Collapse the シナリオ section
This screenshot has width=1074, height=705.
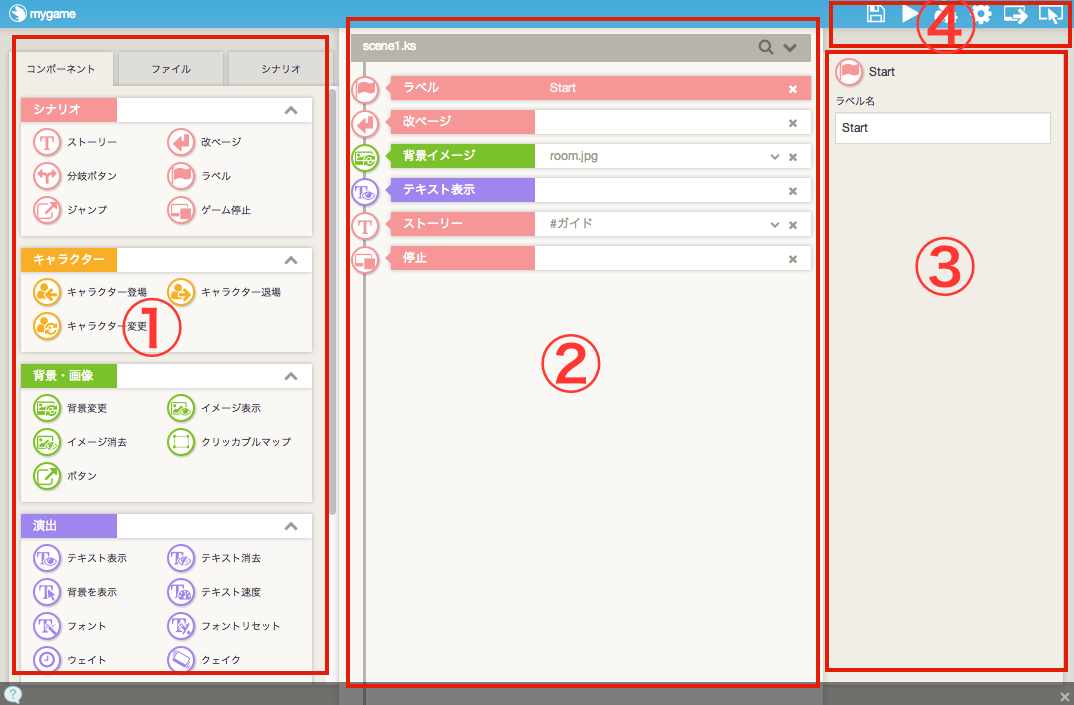click(291, 110)
